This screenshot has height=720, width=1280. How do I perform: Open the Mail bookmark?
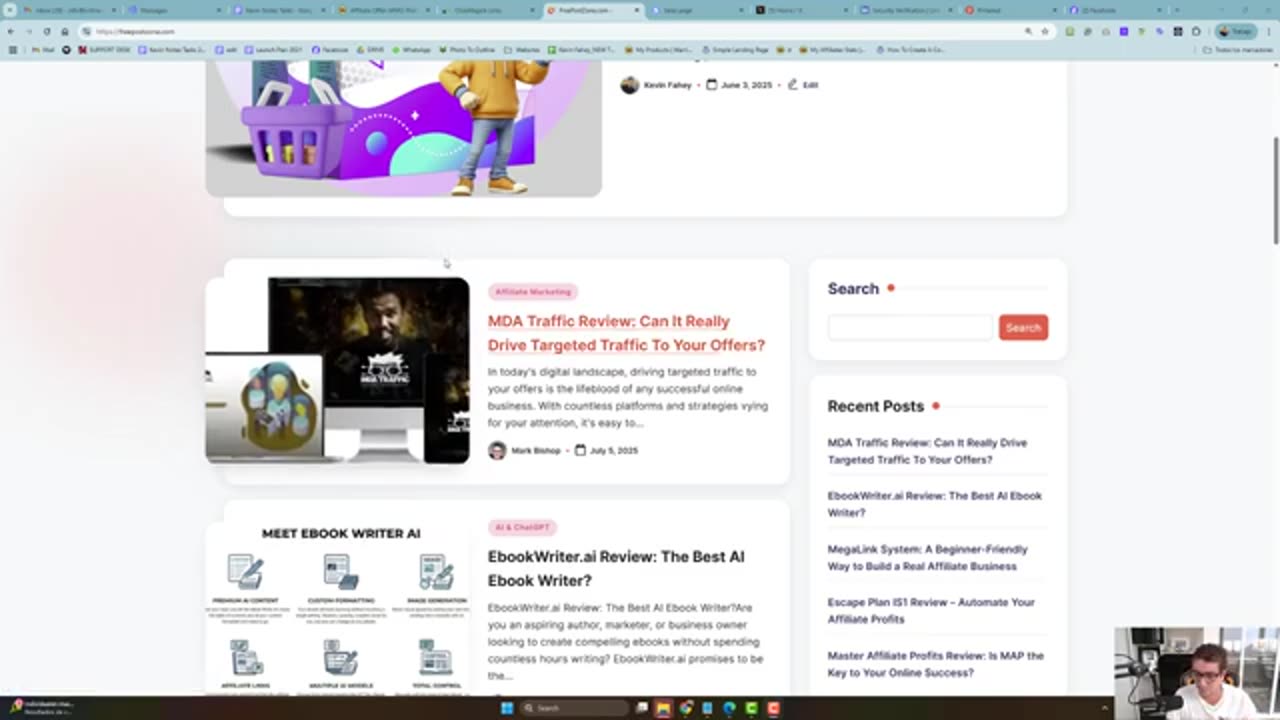[44, 49]
